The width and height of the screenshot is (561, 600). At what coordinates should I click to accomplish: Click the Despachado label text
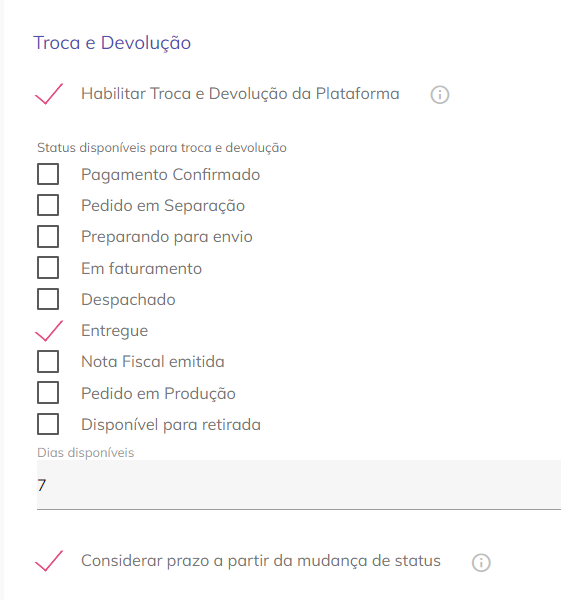click(x=128, y=300)
